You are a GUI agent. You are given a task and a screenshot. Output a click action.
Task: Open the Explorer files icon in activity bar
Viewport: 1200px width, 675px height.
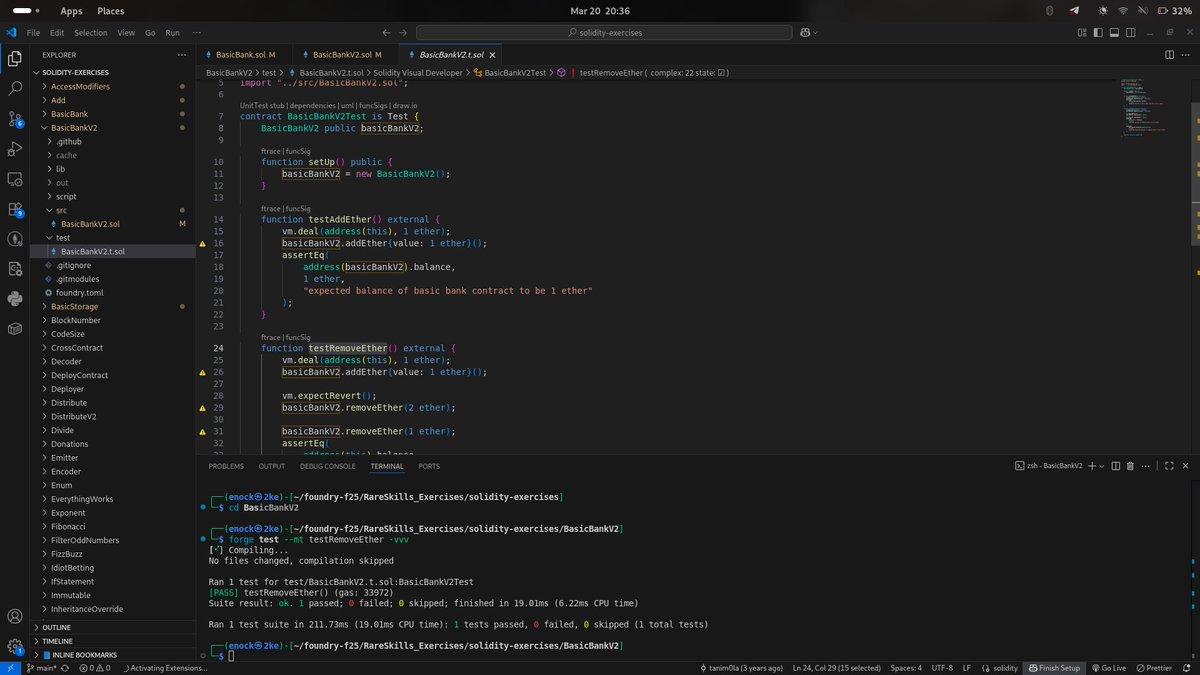(x=15, y=59)
